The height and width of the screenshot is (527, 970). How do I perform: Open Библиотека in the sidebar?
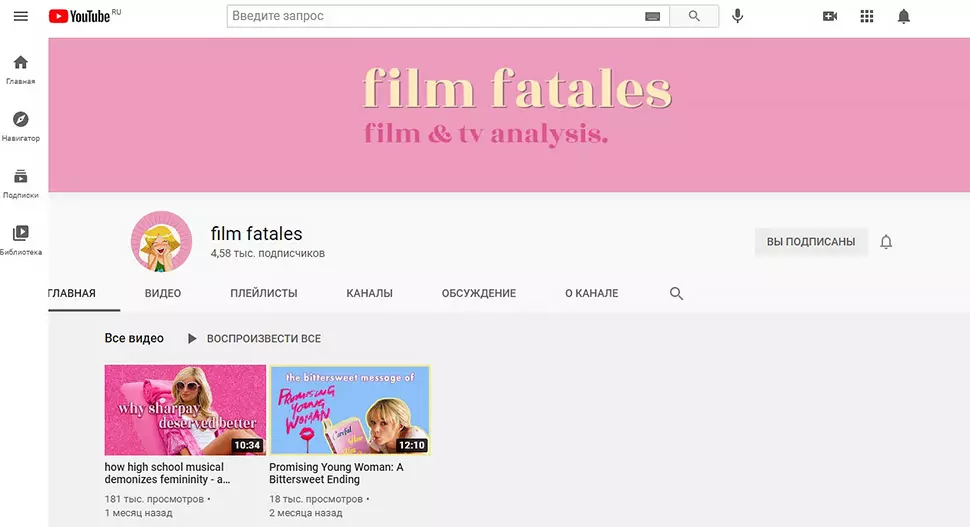click(20, 240)
